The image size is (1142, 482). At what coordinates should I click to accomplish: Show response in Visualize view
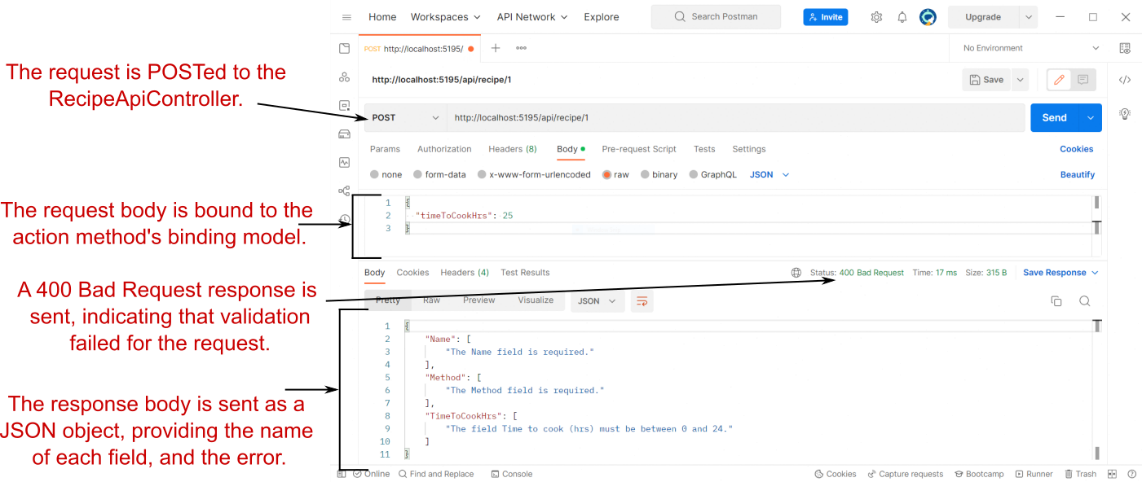click(x=535, y=300)
